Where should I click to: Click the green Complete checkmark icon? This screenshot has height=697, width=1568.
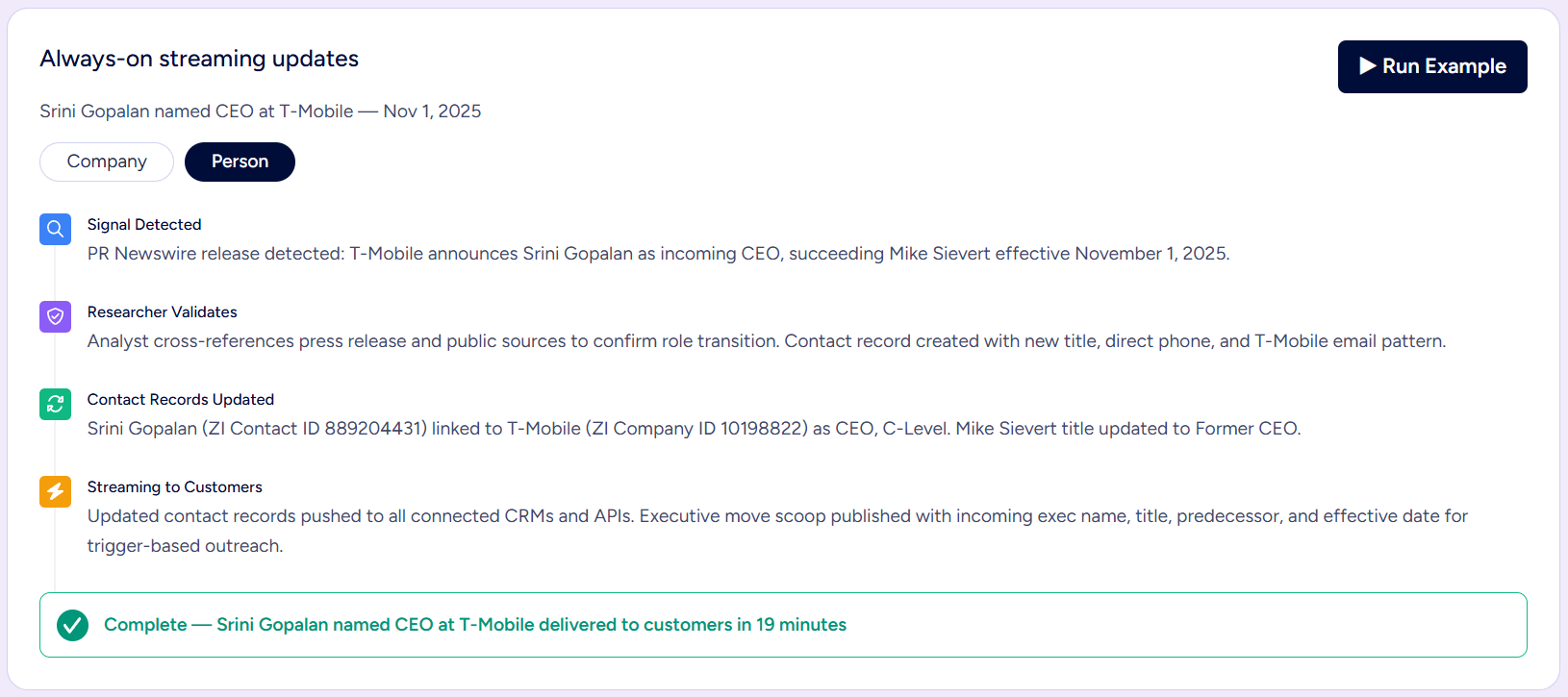point(72,625)
